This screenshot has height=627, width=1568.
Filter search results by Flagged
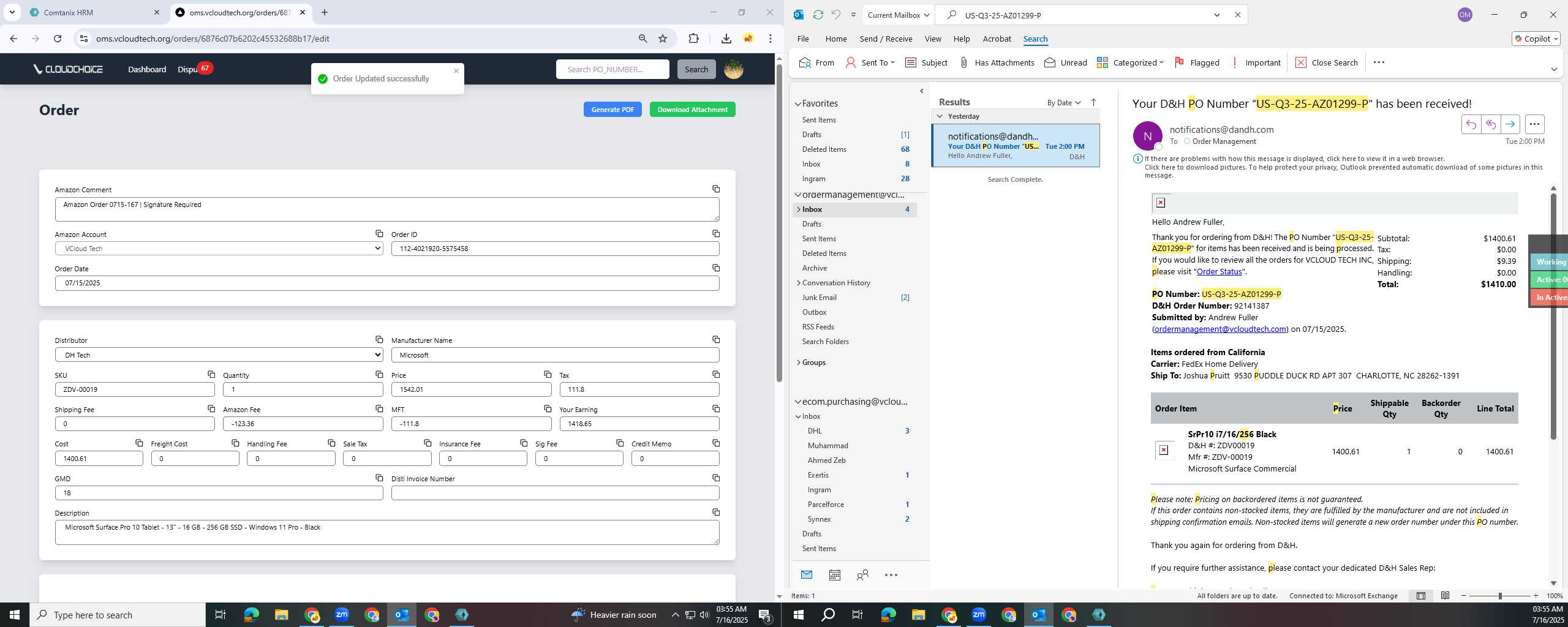click(1196, 62)
